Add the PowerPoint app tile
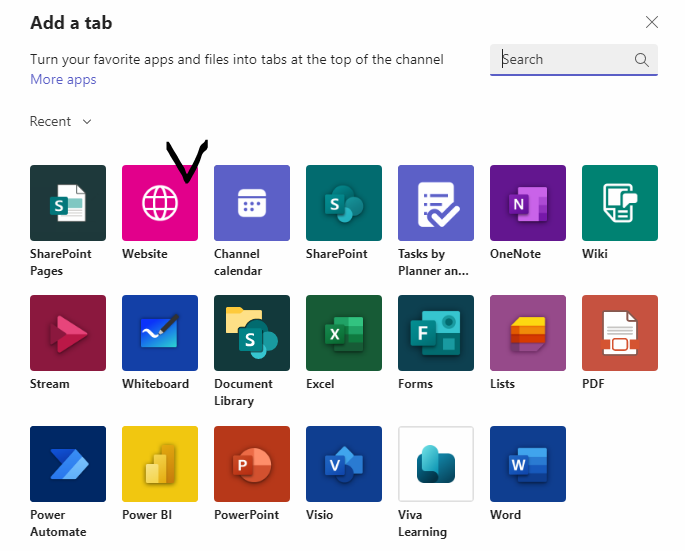This screenshot has height=551, width=685. click(x=252, y=464)
